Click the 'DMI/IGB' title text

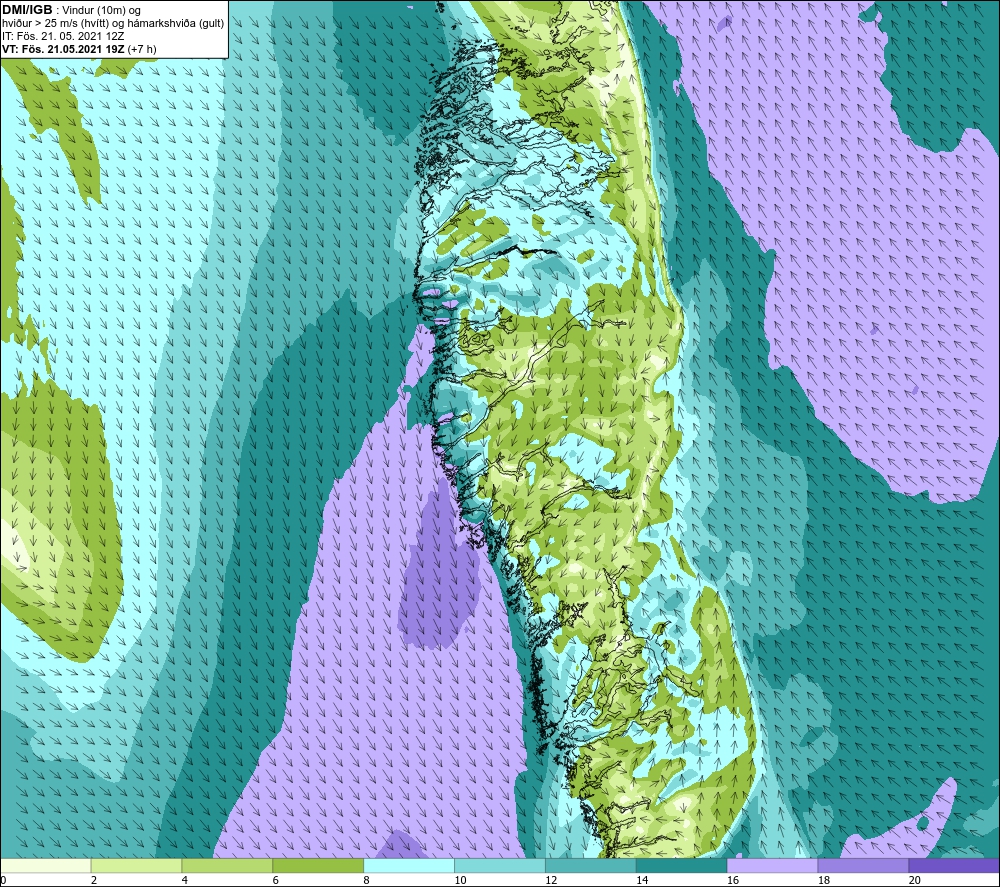[x=27, y=10]
